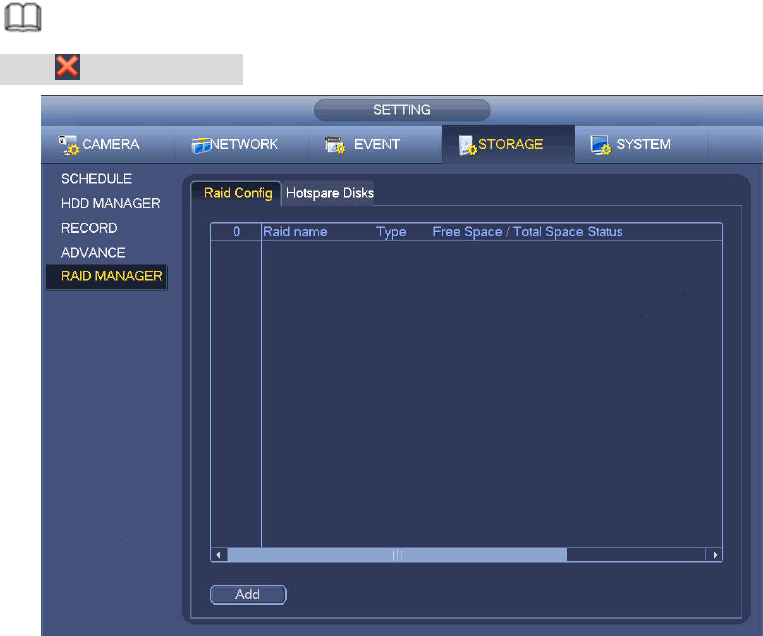Click the EVENT settings icon

point(335,145)
